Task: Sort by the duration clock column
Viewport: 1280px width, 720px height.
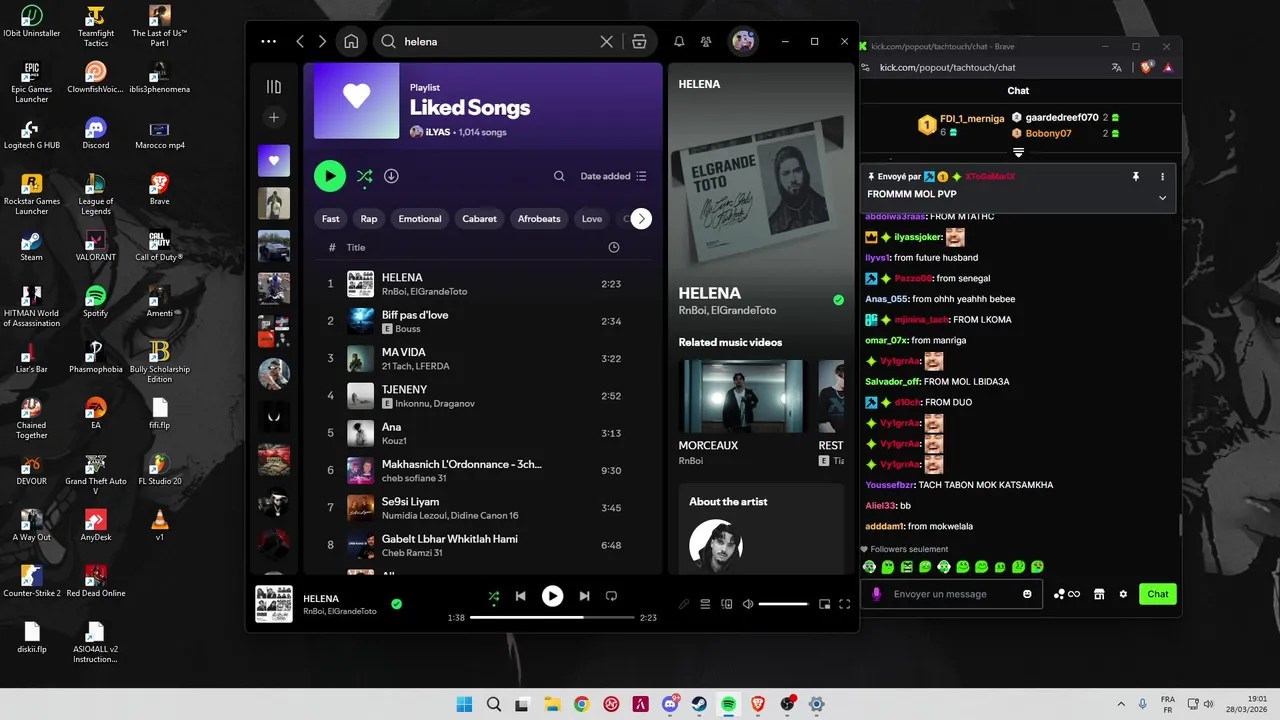Action: (614, 247)
